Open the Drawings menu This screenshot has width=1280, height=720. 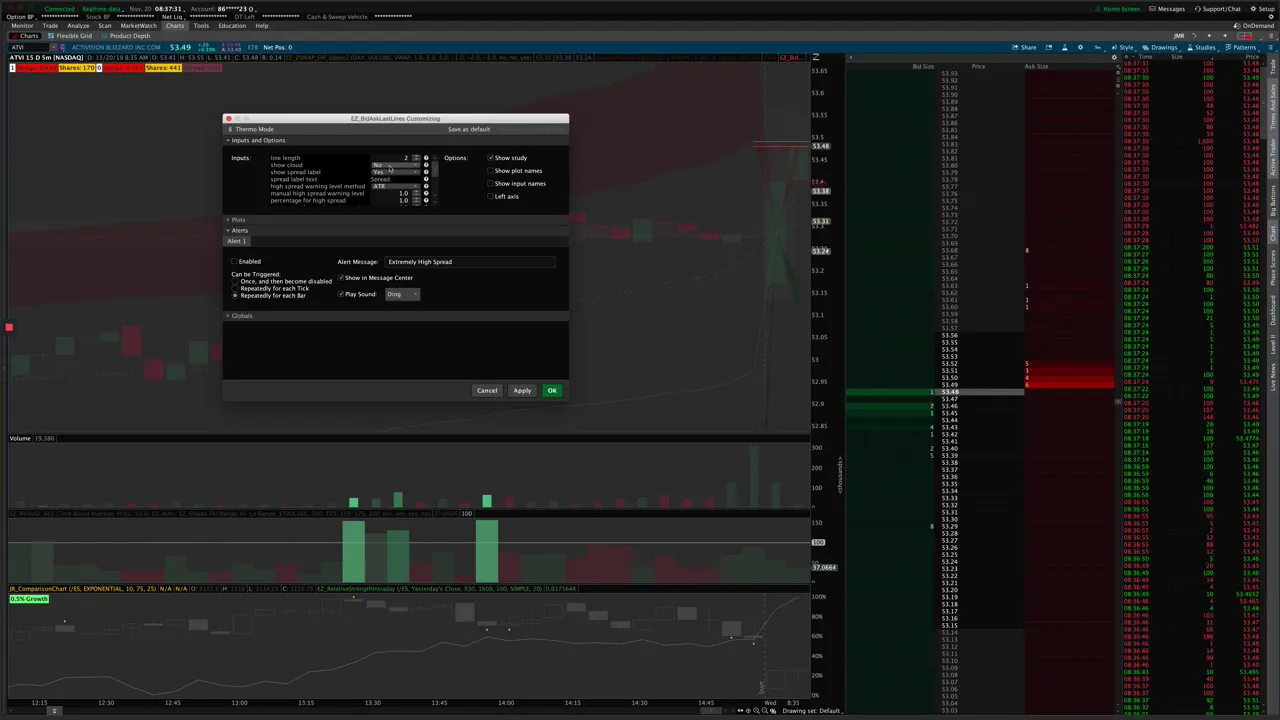point(1160,47)
